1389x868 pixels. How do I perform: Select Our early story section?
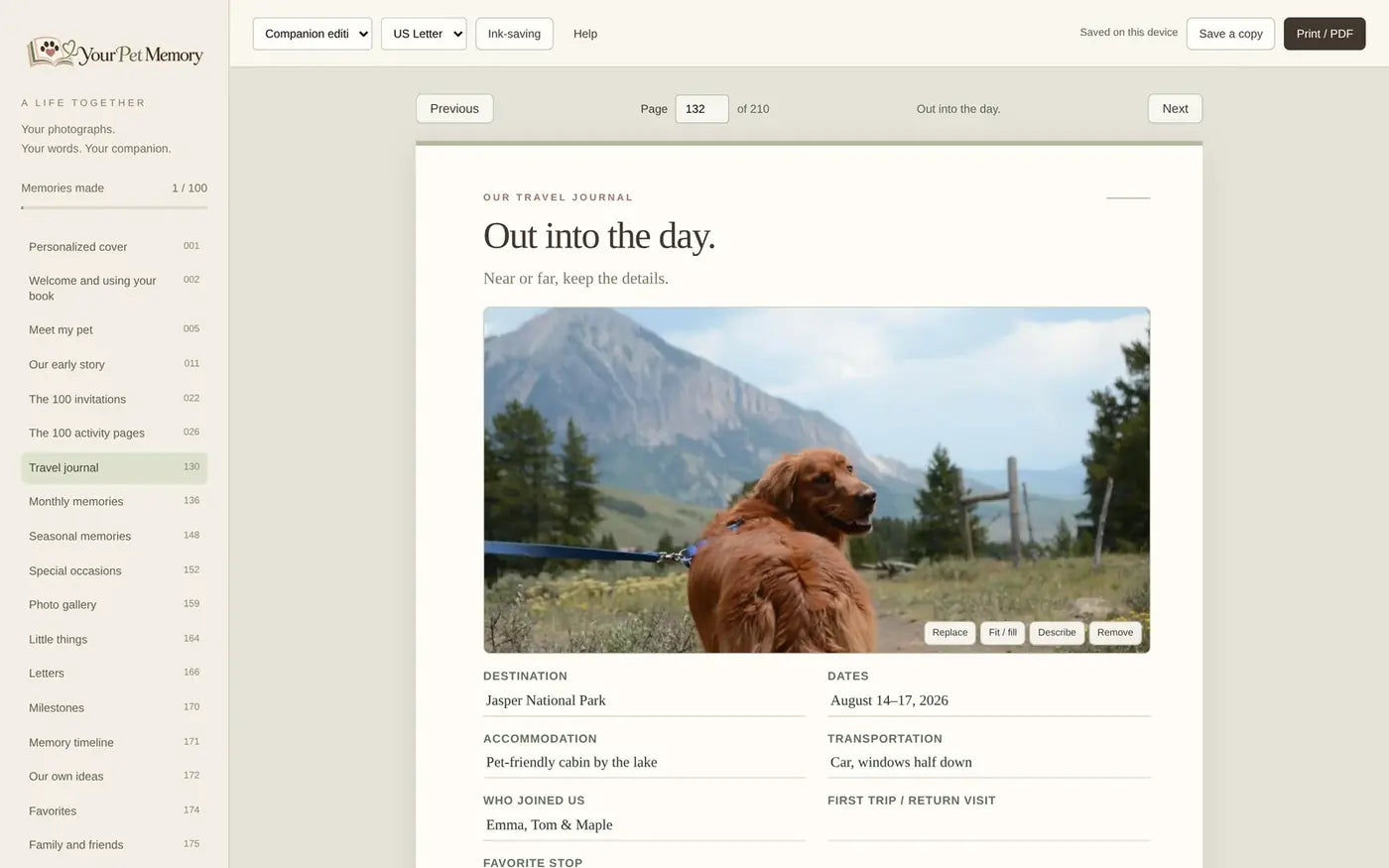point(114,364)
